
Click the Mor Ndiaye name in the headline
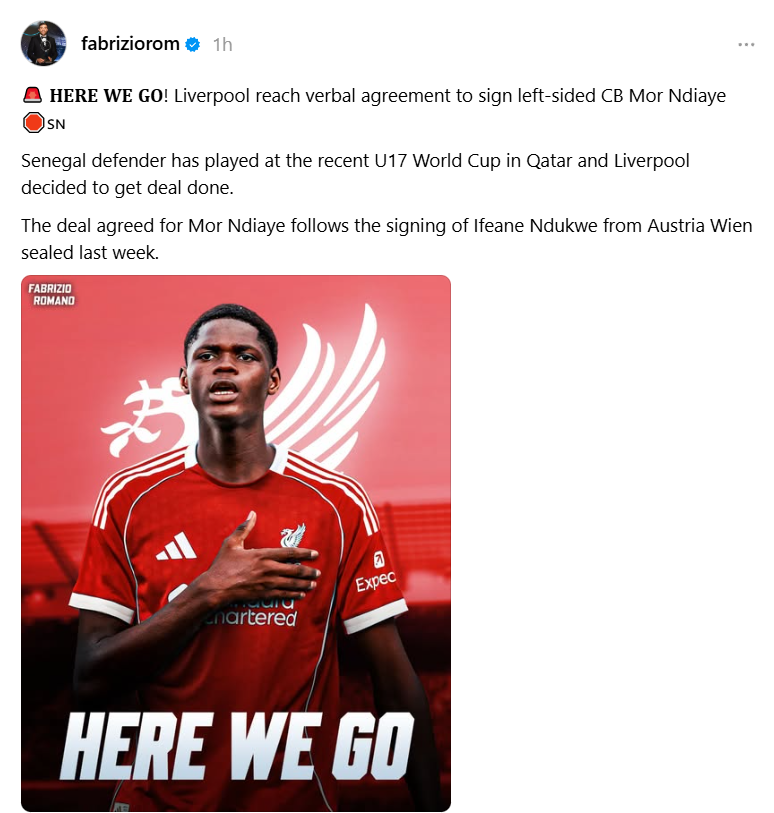coord(677,96)
